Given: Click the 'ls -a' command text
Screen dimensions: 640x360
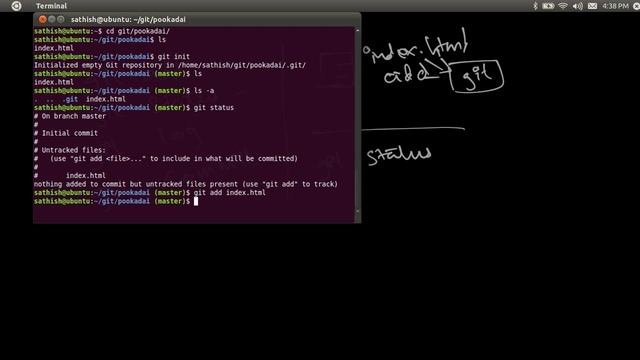Looking at the screenshot, I should pyautogui.click(x=204, y=91).
